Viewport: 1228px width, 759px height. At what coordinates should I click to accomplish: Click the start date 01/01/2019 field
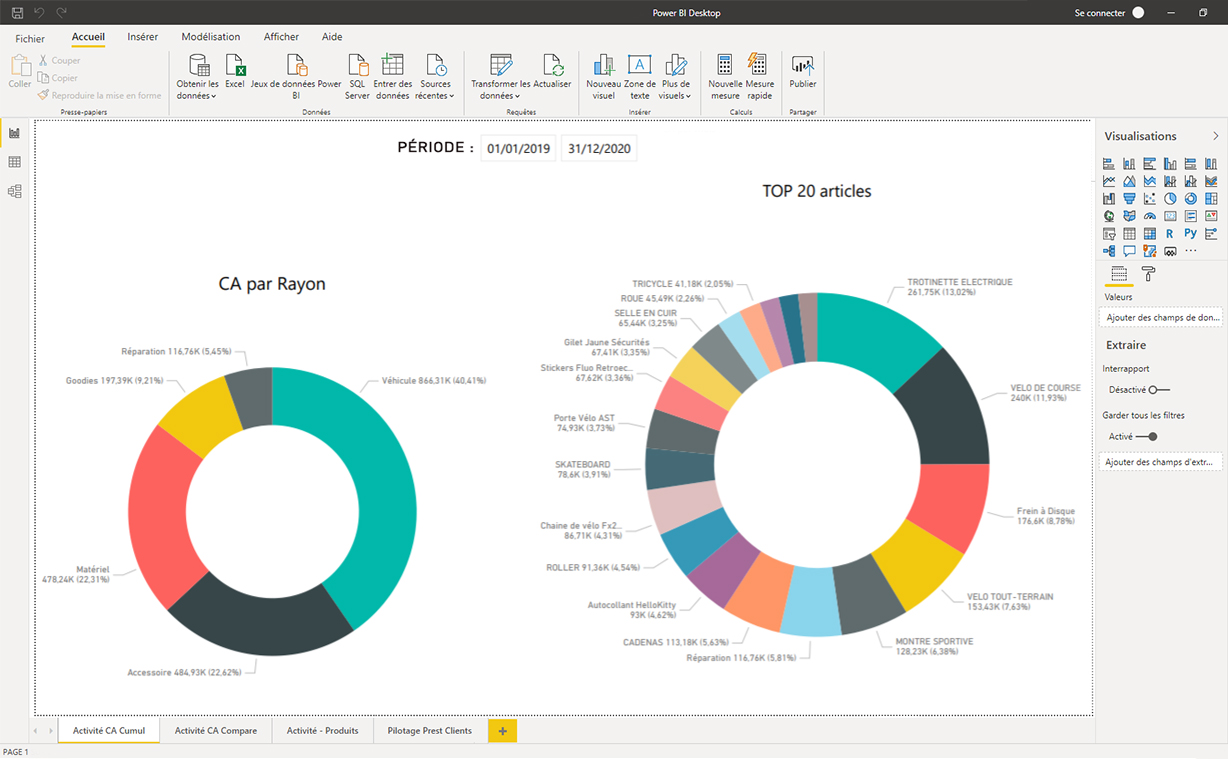click(518, 149)
